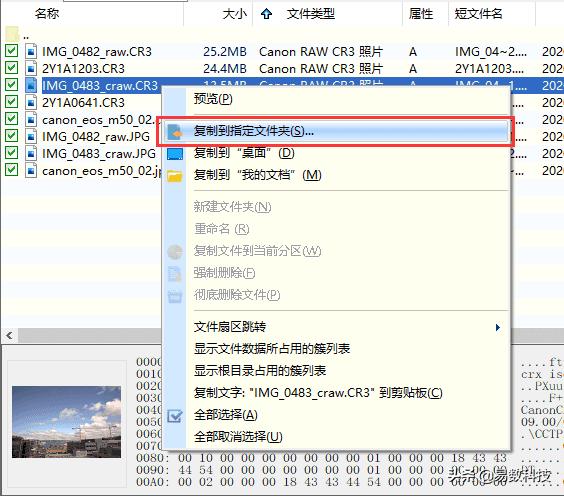Expand the 文件扇区跳转 submenu arrow
564x496 pixels.
tap(498, 327)
